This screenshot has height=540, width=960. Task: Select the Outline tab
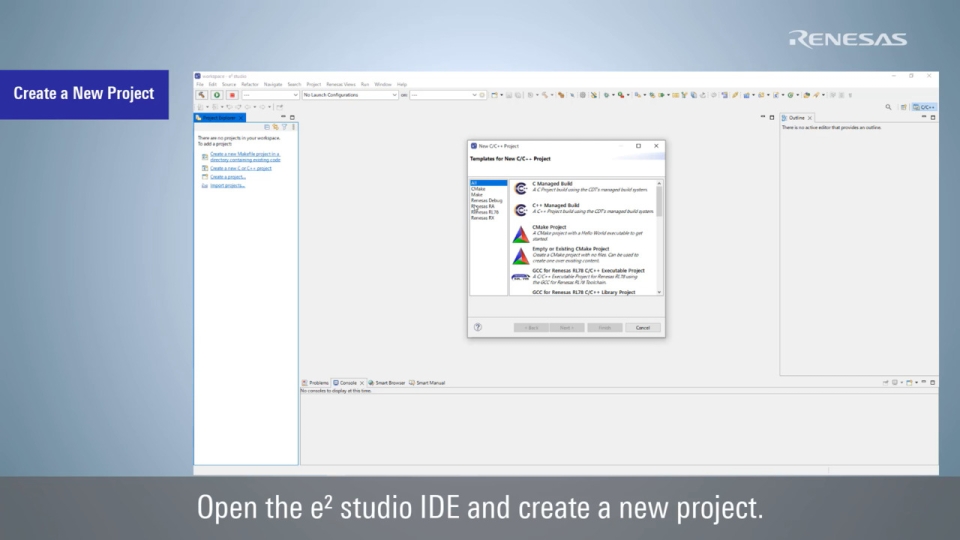point(796,118)
